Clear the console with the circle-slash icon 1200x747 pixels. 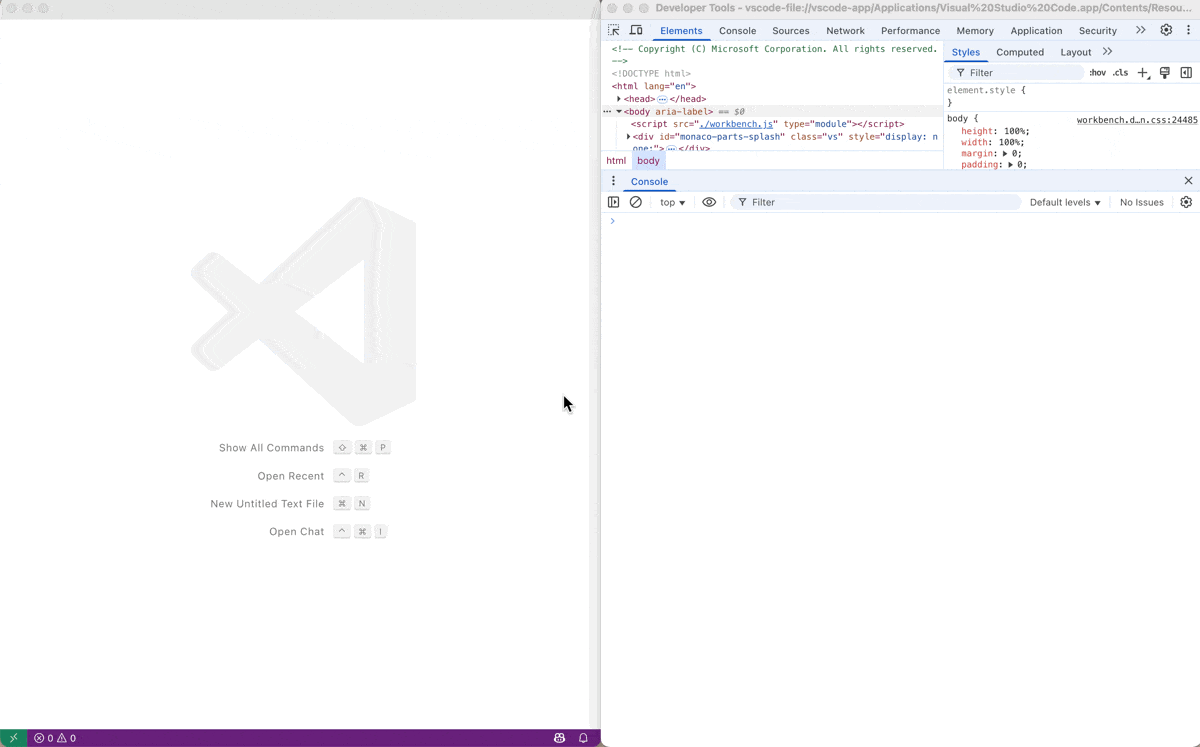coord(636,202)
